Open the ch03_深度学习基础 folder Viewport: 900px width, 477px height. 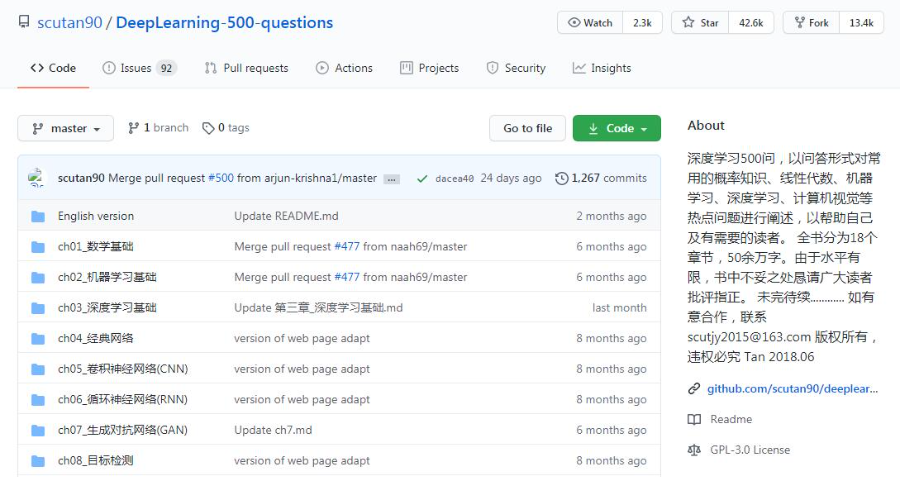(x=107, y=308)
